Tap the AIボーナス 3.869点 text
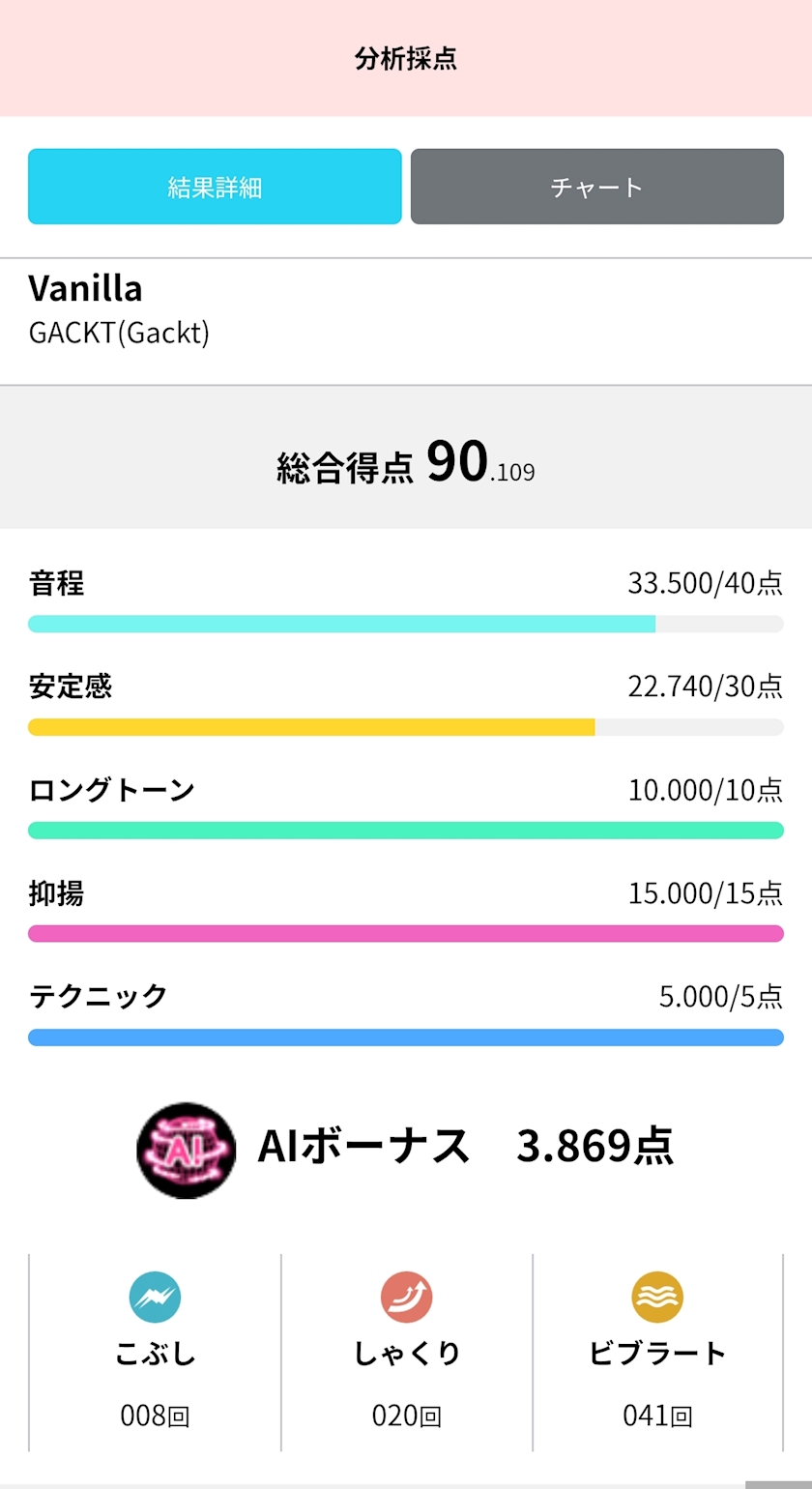Screen dimensions: 812x1489 [x=464, y=1147]
